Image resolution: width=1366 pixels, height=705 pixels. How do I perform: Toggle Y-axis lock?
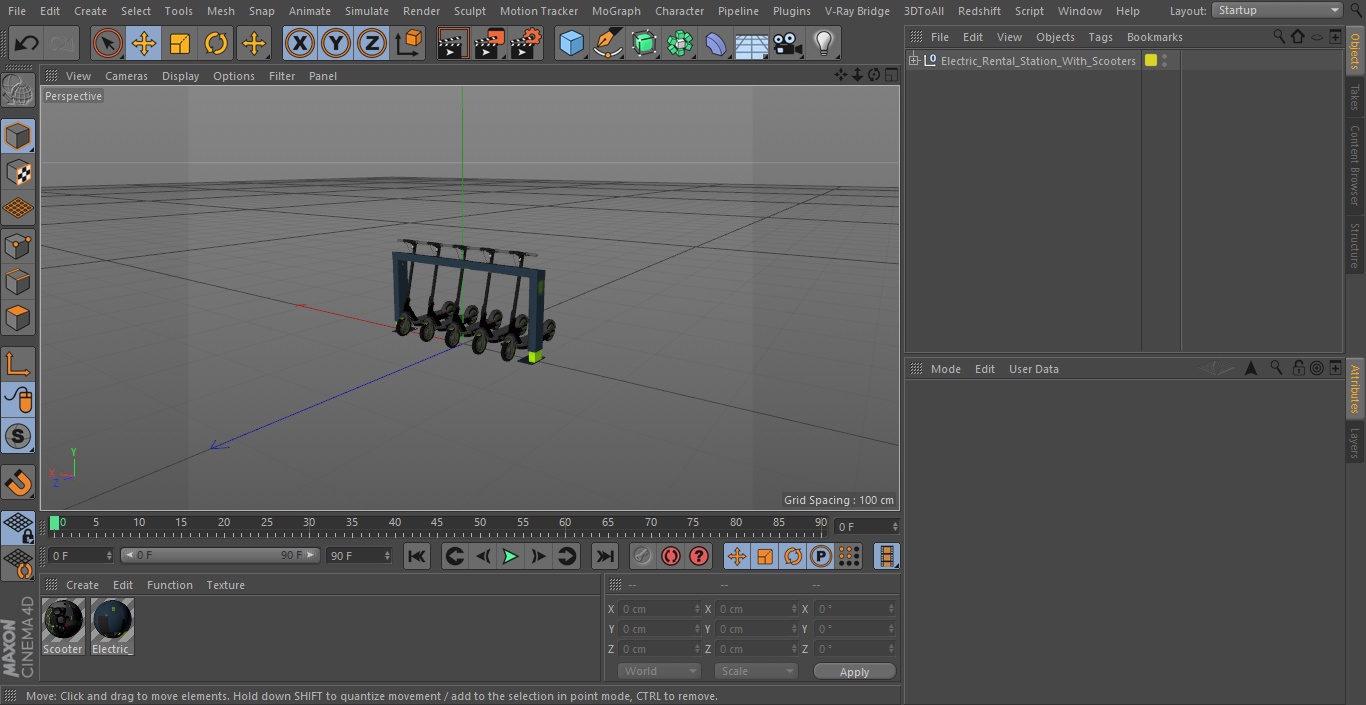pos(336,43)
